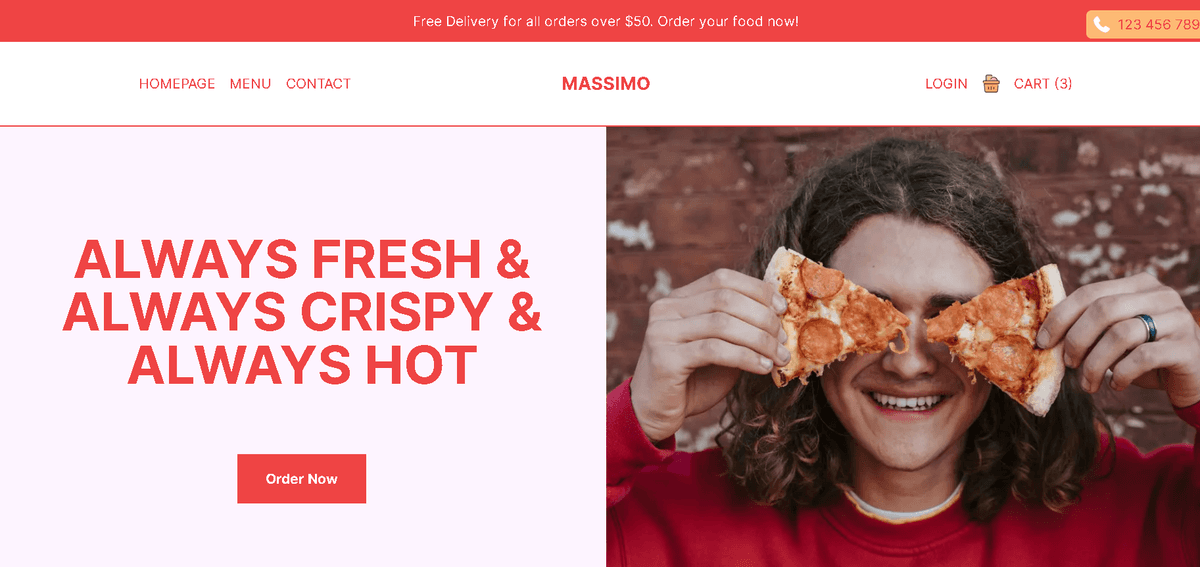Click the left pizza slice in photo

830,318
